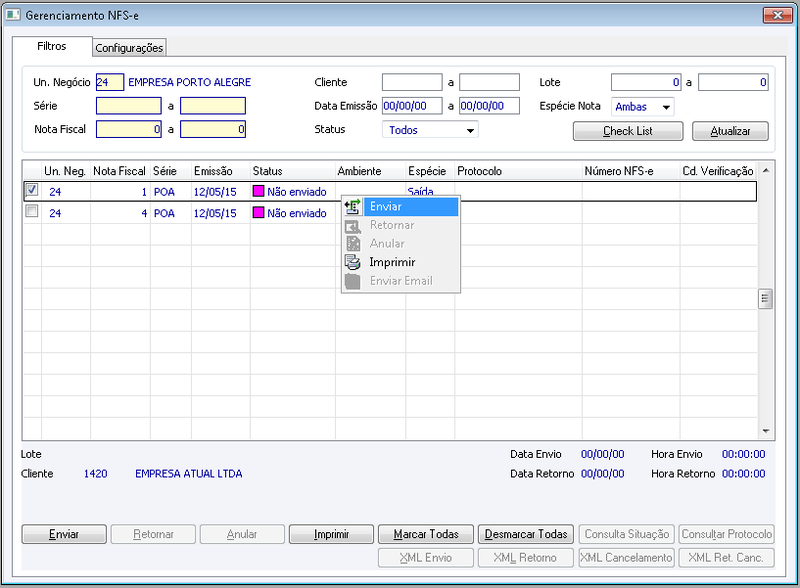Click the first Nota Fiscal input field
The width and height of the screenshot is (800, 588).
(x=129, y=130)
